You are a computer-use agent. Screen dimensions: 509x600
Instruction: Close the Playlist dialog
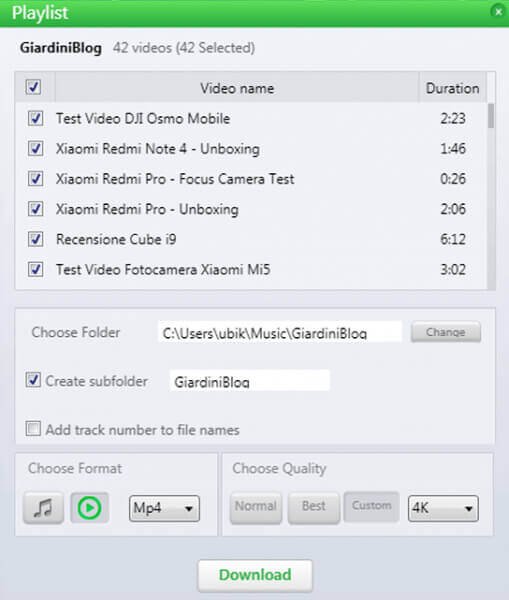coord(498,12)
